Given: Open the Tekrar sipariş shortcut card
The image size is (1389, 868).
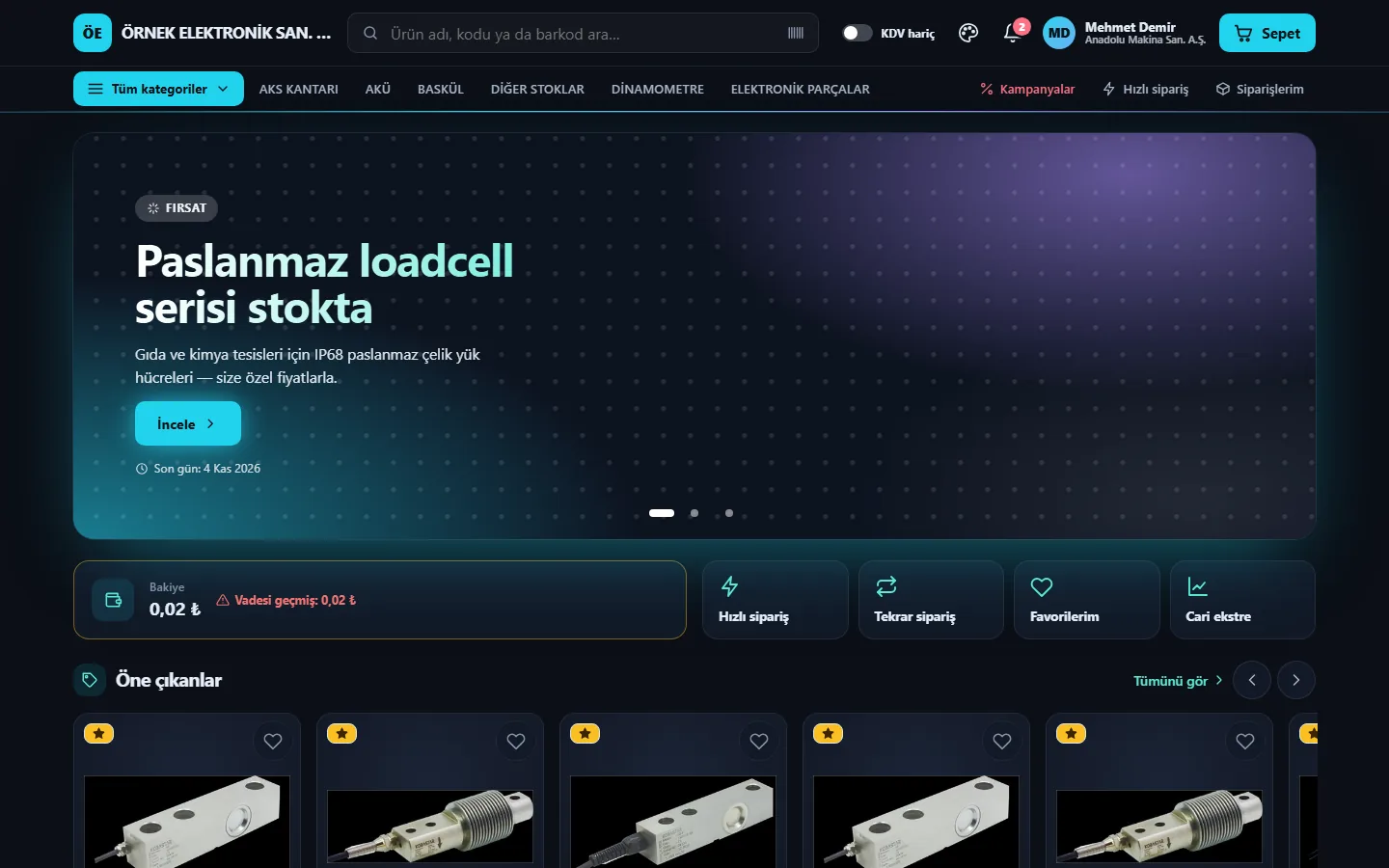Looking at the screenshot, I should coord(931,600).
